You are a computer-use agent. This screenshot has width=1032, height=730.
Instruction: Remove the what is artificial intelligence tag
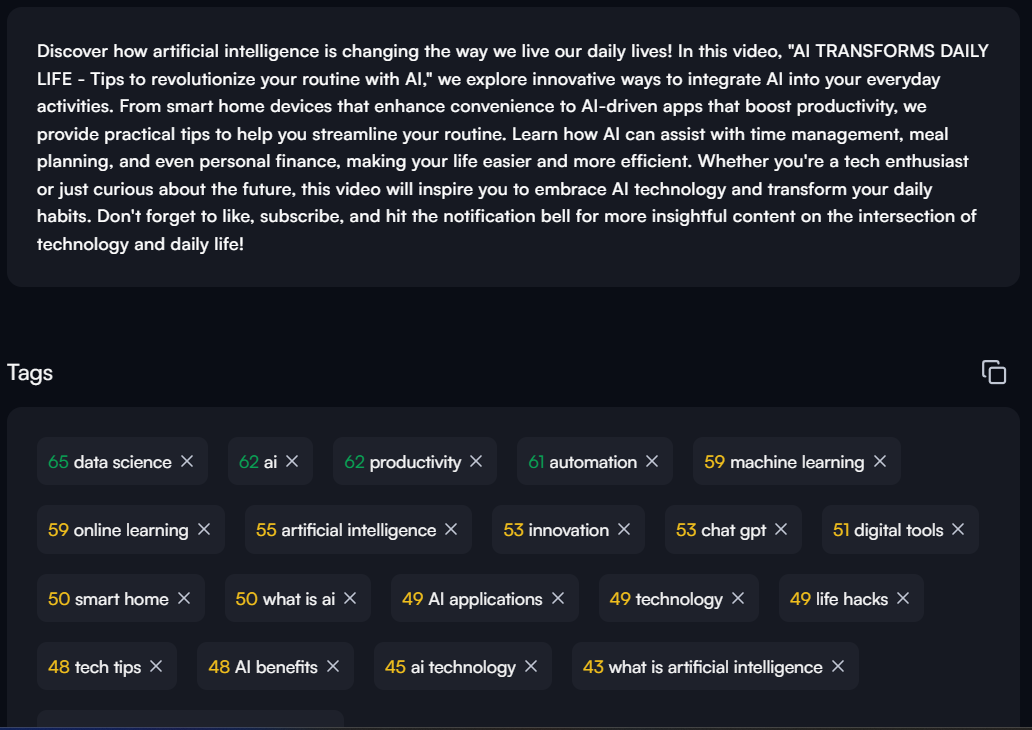838,666
